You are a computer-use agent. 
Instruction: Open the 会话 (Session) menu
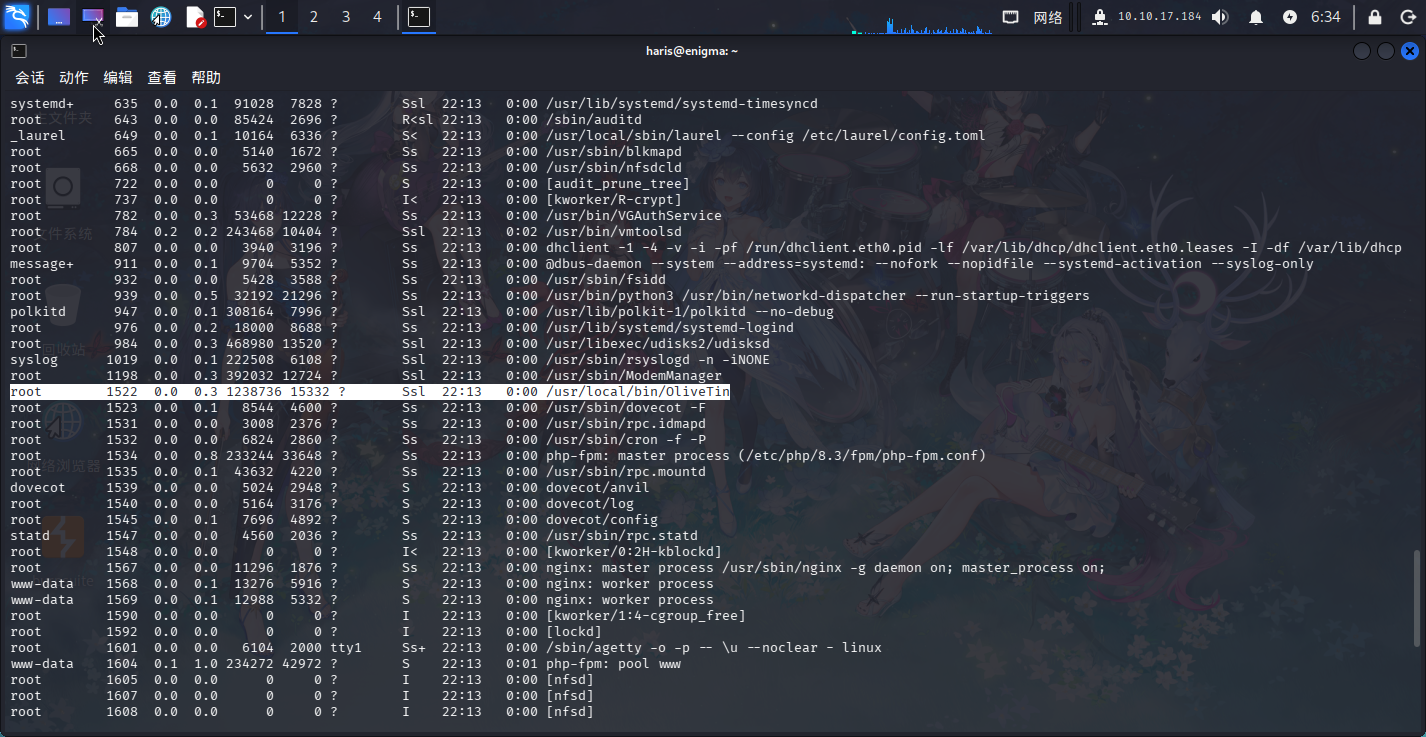coord(30,77)
